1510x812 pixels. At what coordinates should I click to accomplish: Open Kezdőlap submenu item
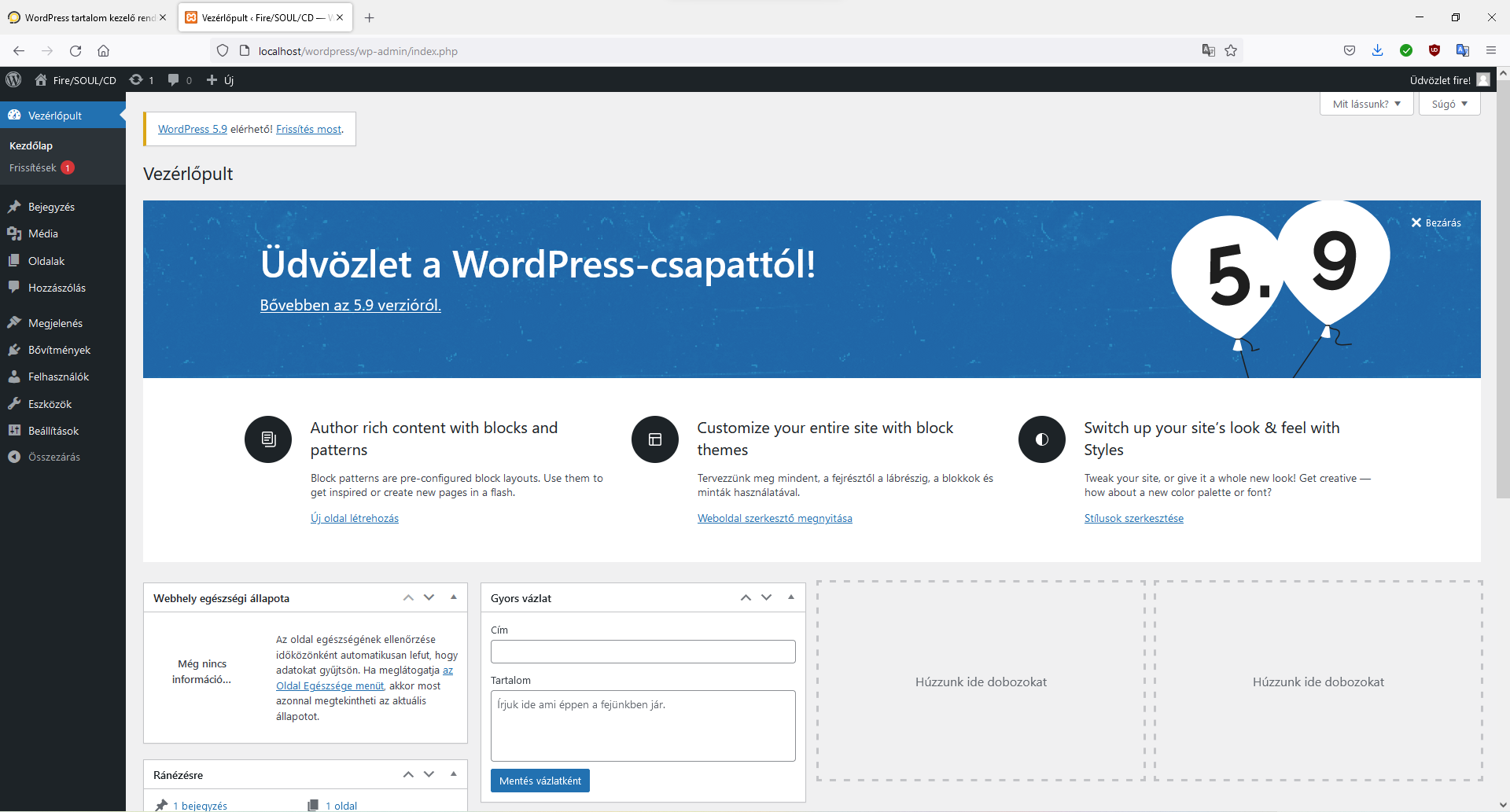tap(31, 145)
